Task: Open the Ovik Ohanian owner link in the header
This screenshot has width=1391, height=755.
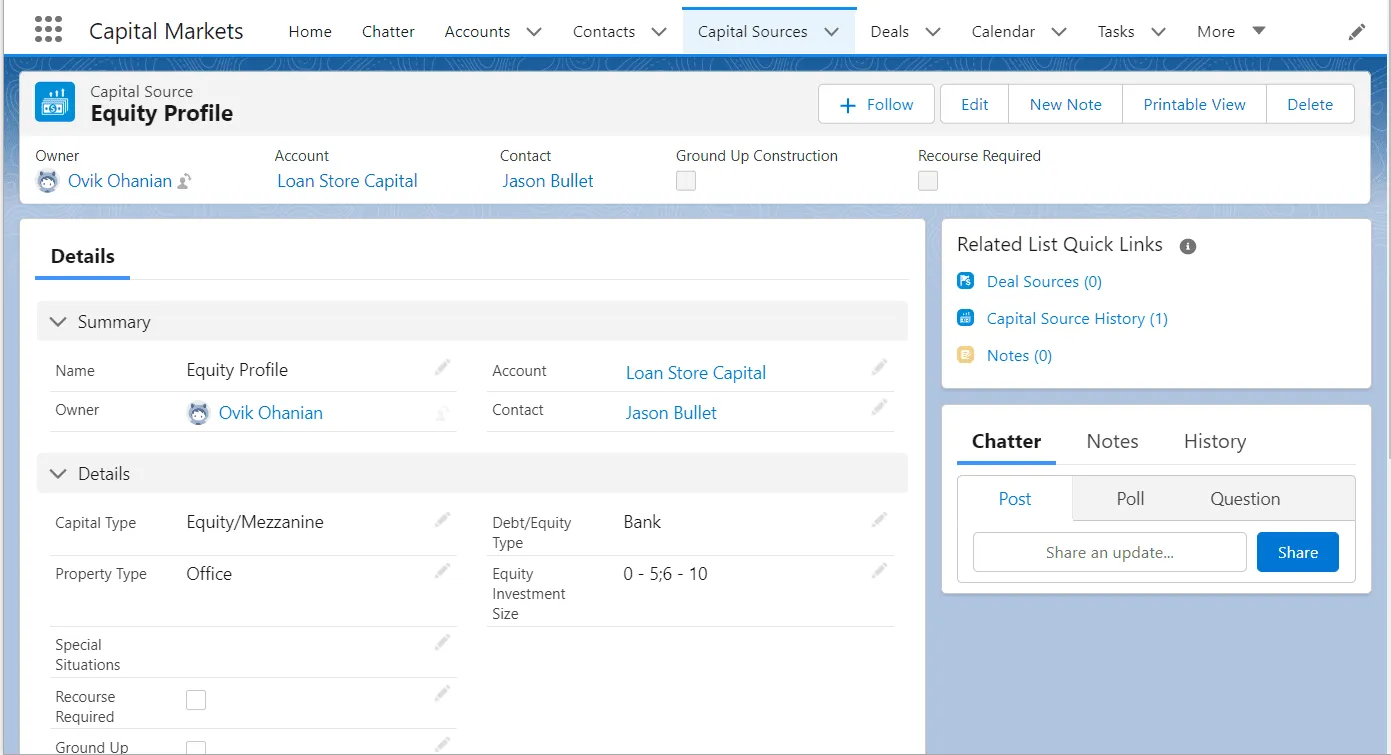Action: (x=120, y=181)
